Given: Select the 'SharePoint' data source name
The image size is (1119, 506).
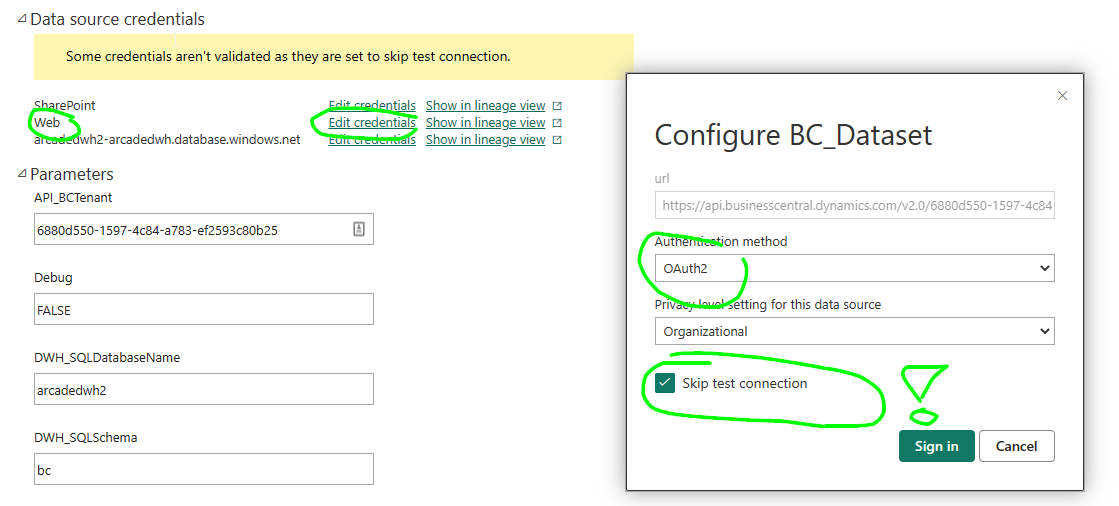Looking at the screenshot, I should (x=64, y=106).
